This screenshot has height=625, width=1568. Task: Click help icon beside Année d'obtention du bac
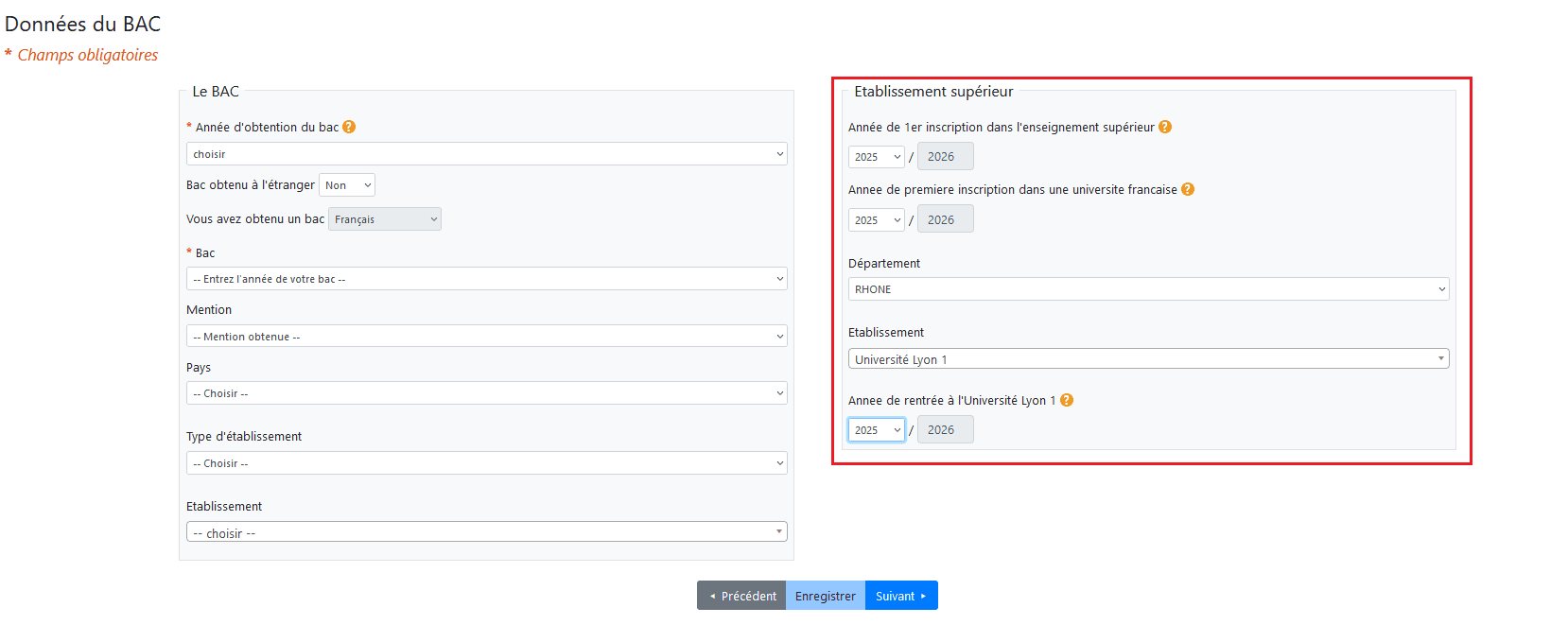pyautogui.click(x=349, y=127)
